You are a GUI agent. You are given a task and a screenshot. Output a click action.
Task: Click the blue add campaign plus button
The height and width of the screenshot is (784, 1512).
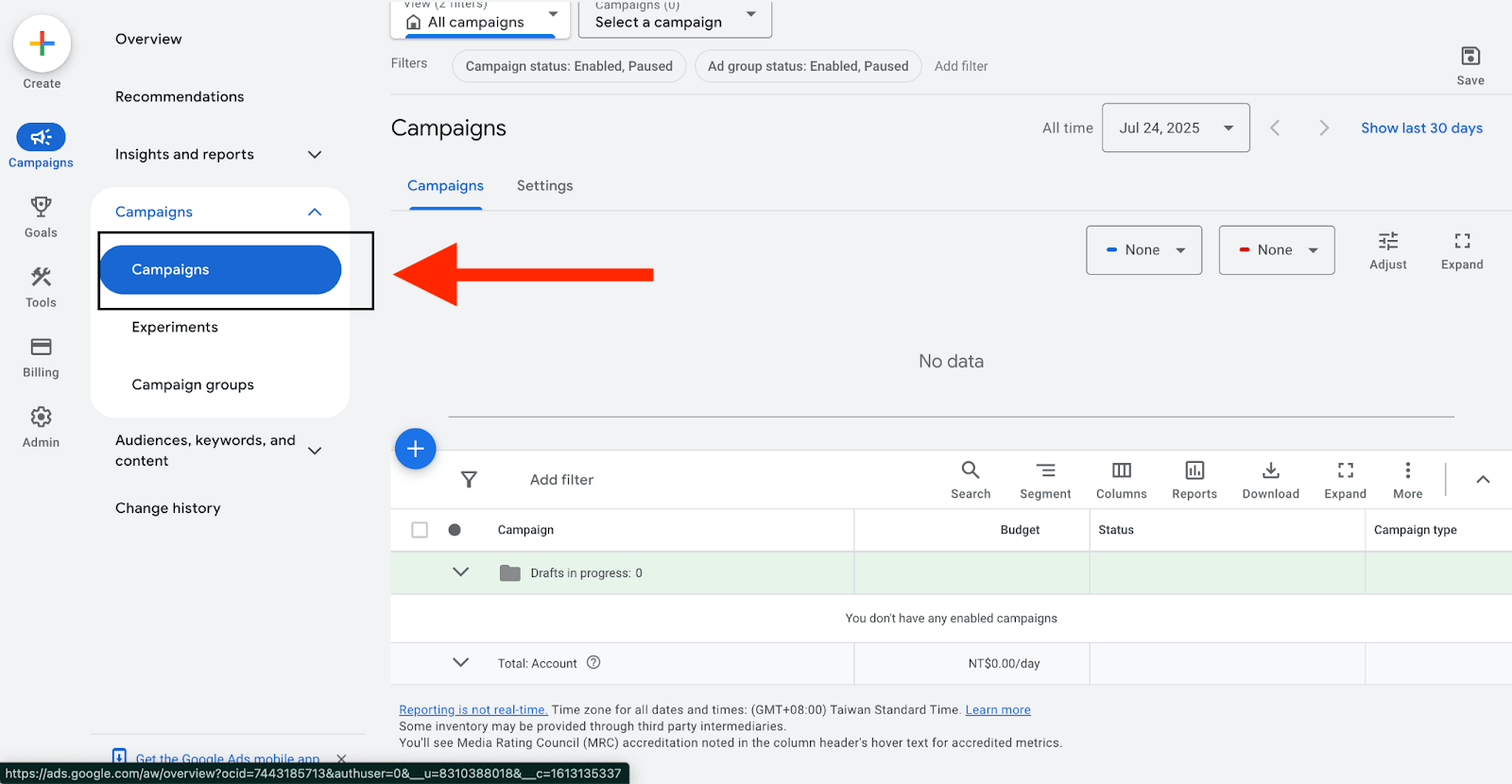pos(415,449)
